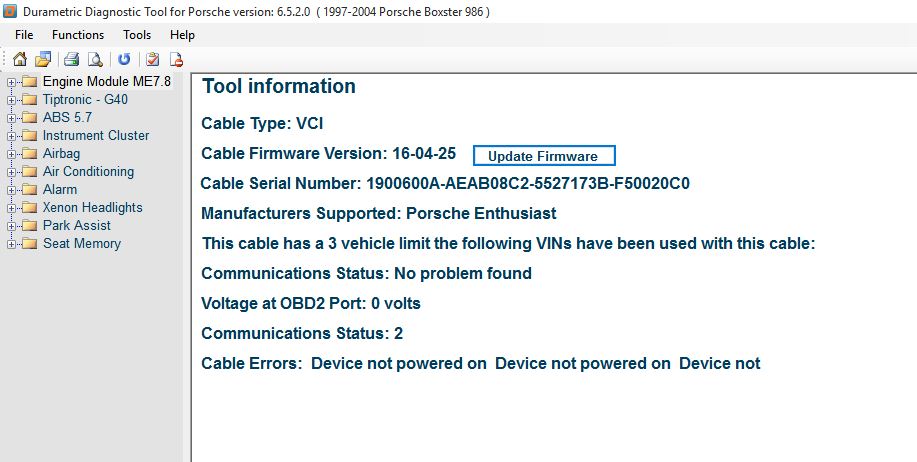This screenshot has height=462, width=917.
Task: Open the File menu
Action: tap(24, 35)
